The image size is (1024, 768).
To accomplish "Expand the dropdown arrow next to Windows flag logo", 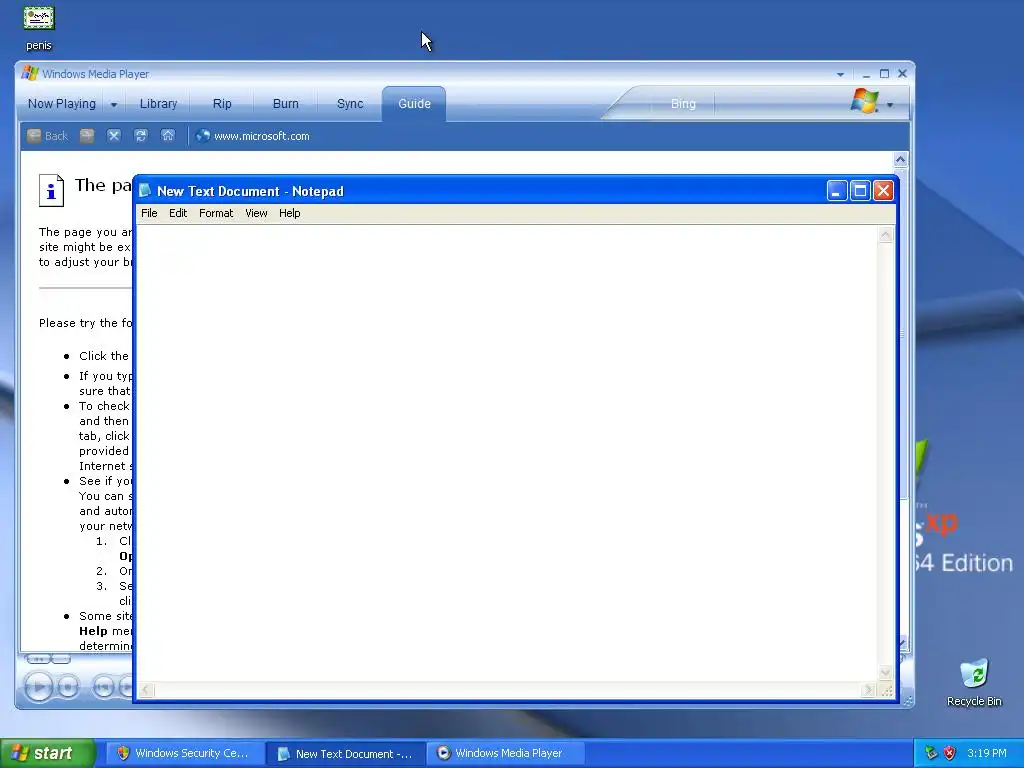I will pos(889,104).
